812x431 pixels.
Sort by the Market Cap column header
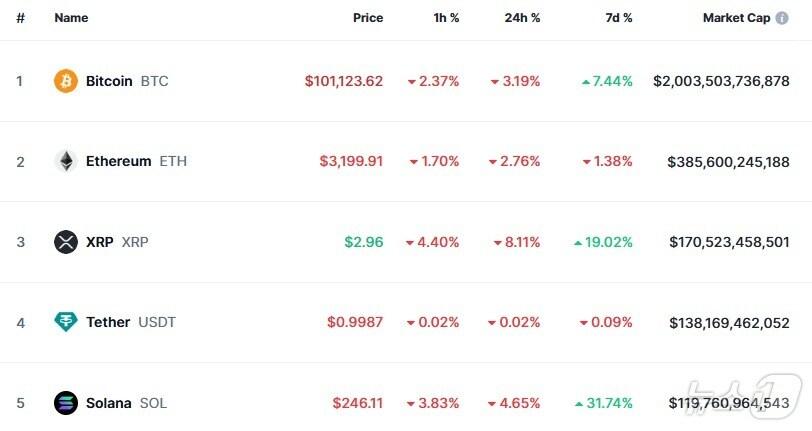coord(736,18)
